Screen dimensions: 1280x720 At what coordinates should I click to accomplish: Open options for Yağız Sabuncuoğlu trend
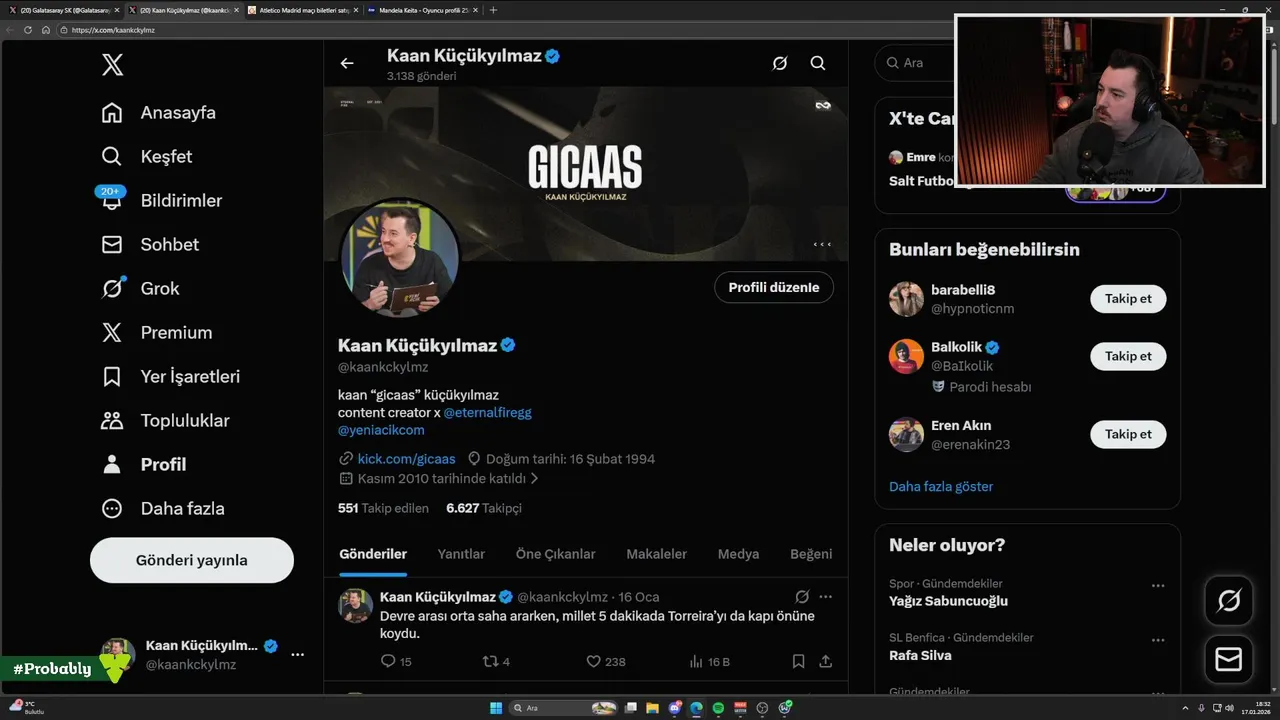coord(1158,586)
